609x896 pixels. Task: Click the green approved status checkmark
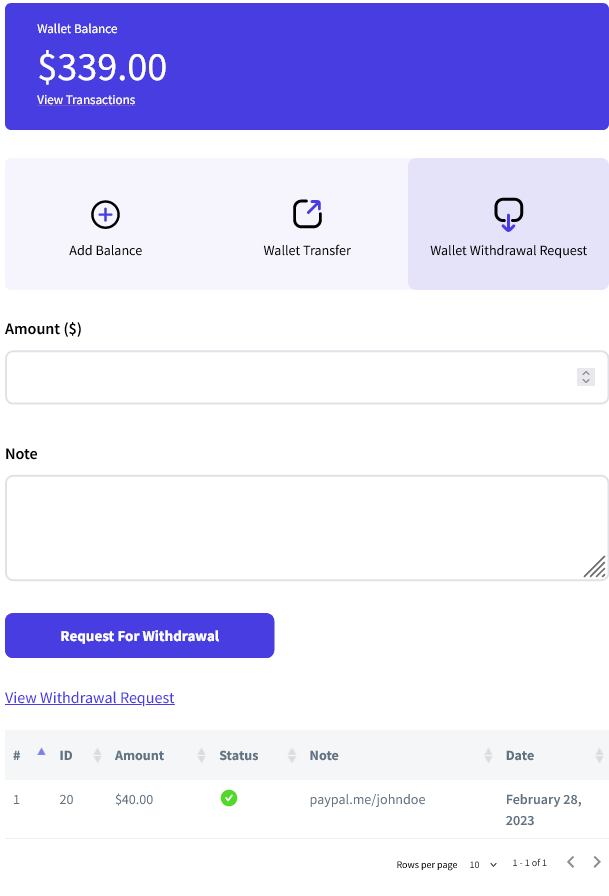229,798
